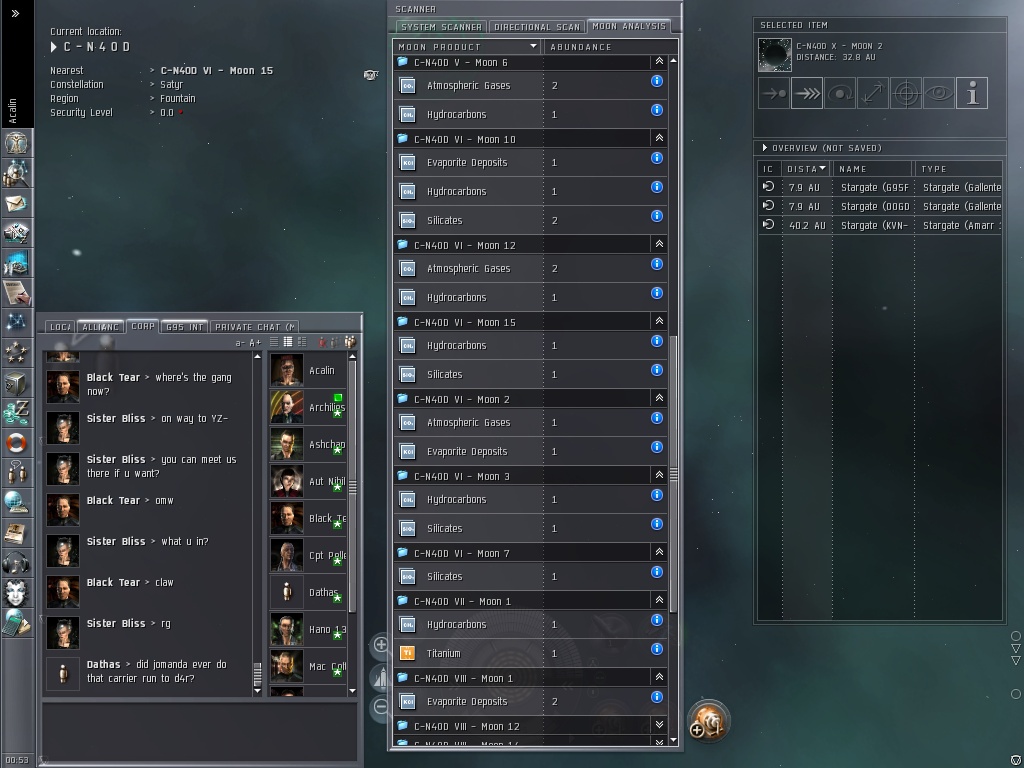Collapse C-N4OD V - Moon 6 group
The height and width of the screenshot is (768, 1024).
pos(660,61)
